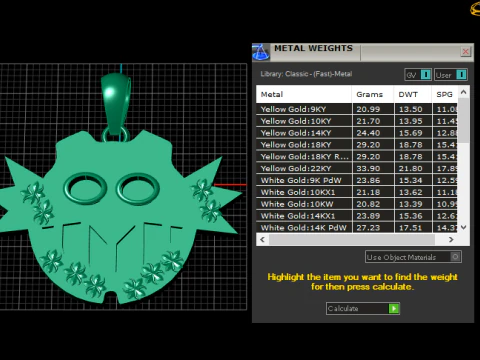Select the White Gold:9K PdW row

click(x=357, y=180)
